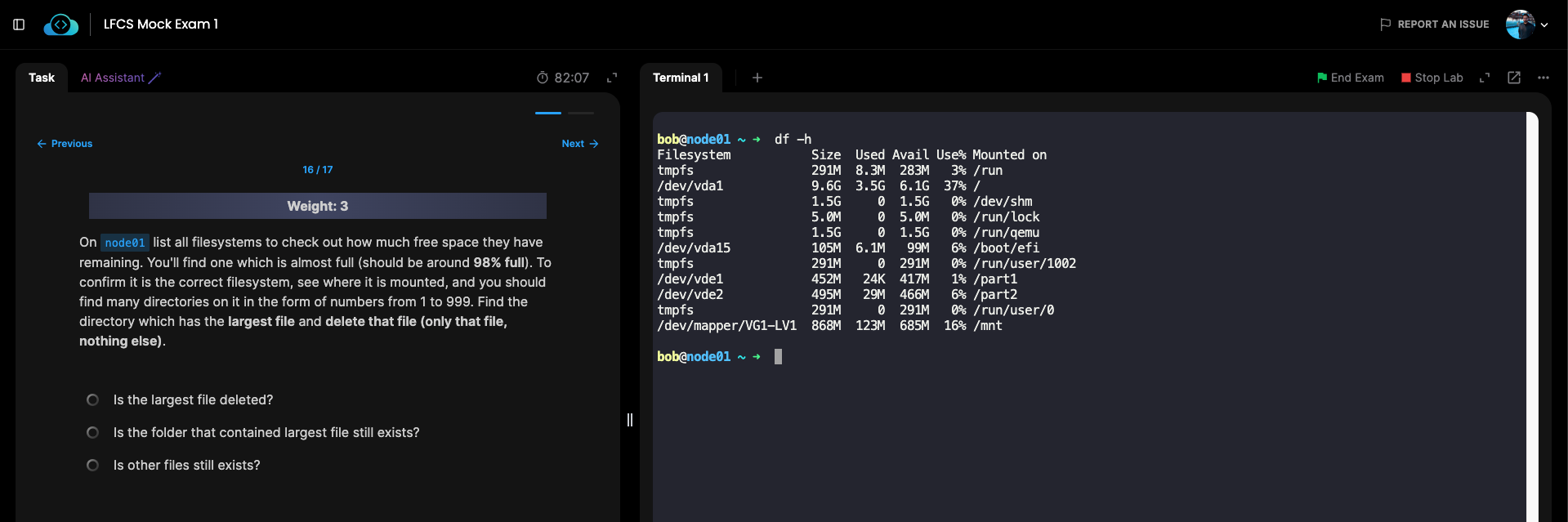Select 'Is the largest file deleted?' option
Screen dimensions: 1568x522
click(x=93, y=399)
